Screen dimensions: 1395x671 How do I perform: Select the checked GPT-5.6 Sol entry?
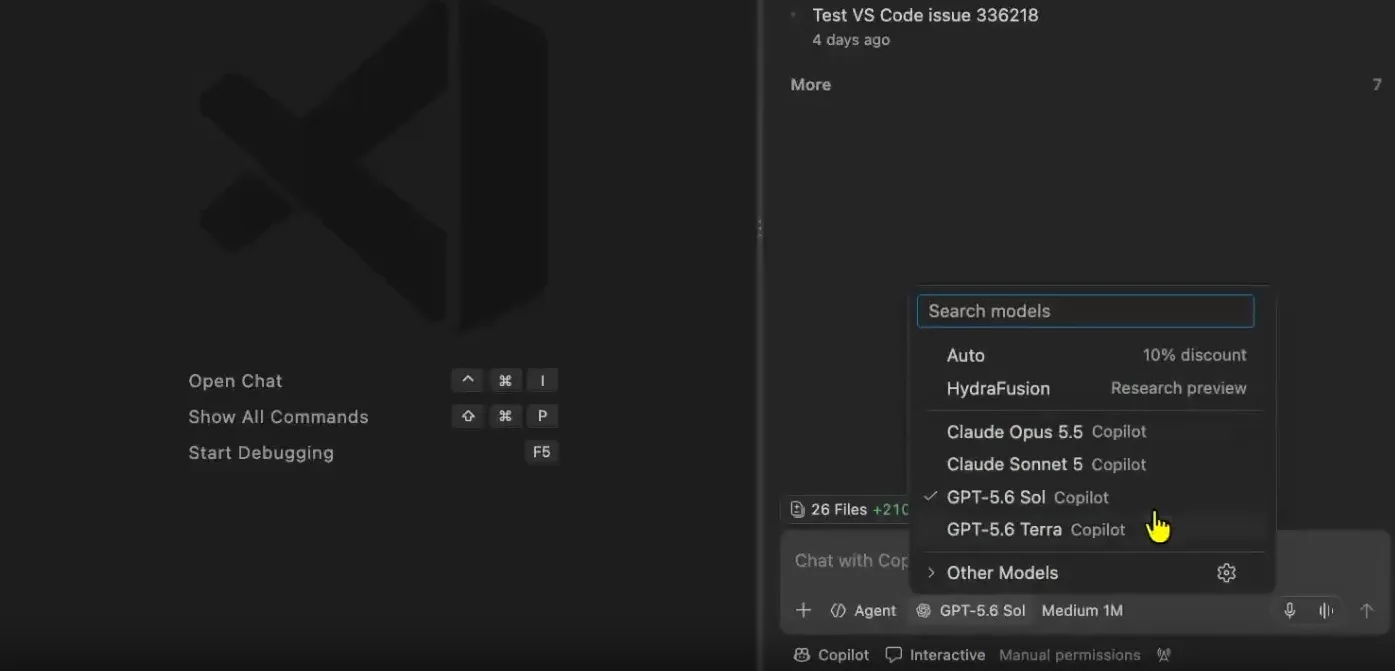tap(1091, 498)
